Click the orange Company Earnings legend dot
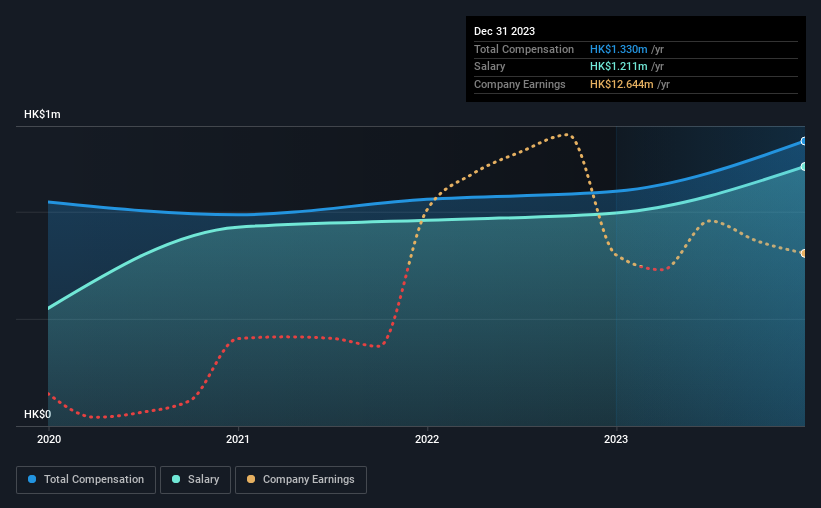 251,479
